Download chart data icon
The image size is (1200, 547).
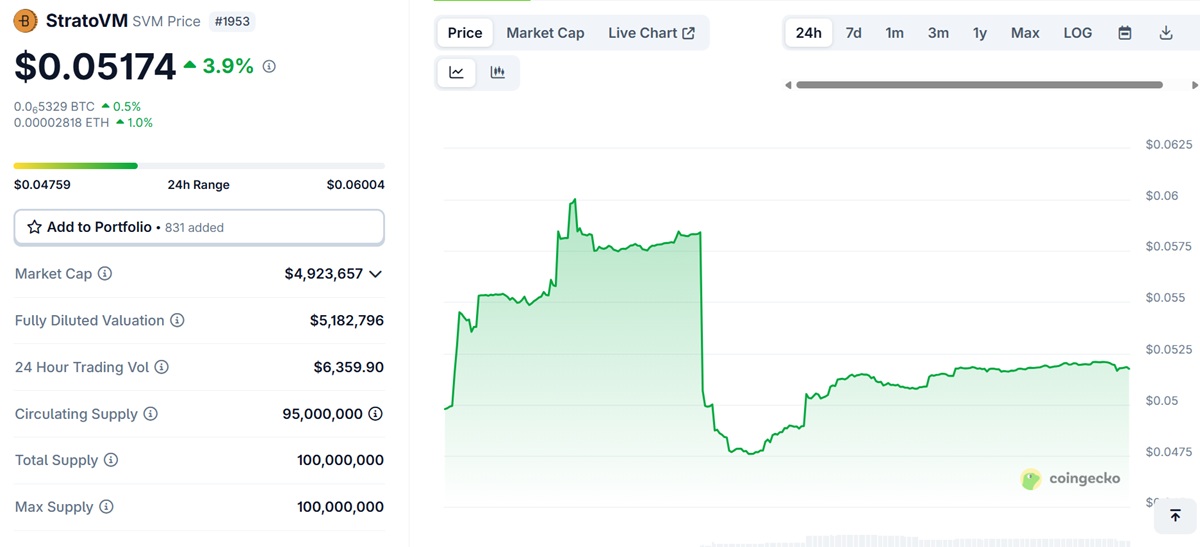pos(1166,33)
